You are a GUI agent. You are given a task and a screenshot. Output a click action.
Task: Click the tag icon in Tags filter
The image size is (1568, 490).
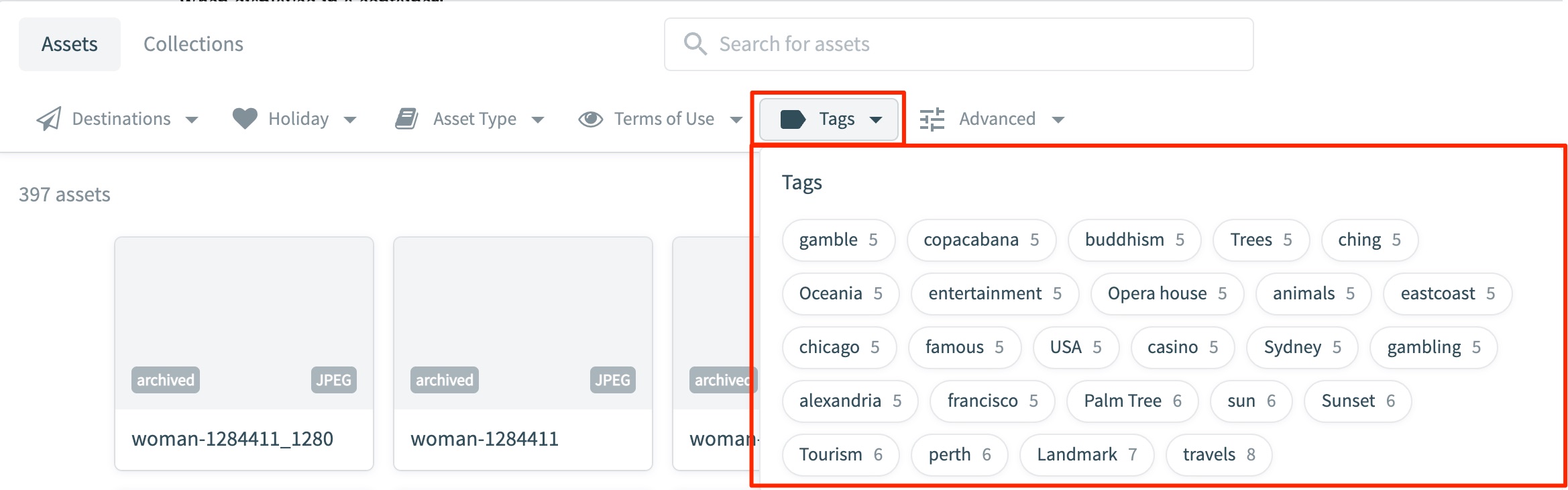(x=795, y=119)
